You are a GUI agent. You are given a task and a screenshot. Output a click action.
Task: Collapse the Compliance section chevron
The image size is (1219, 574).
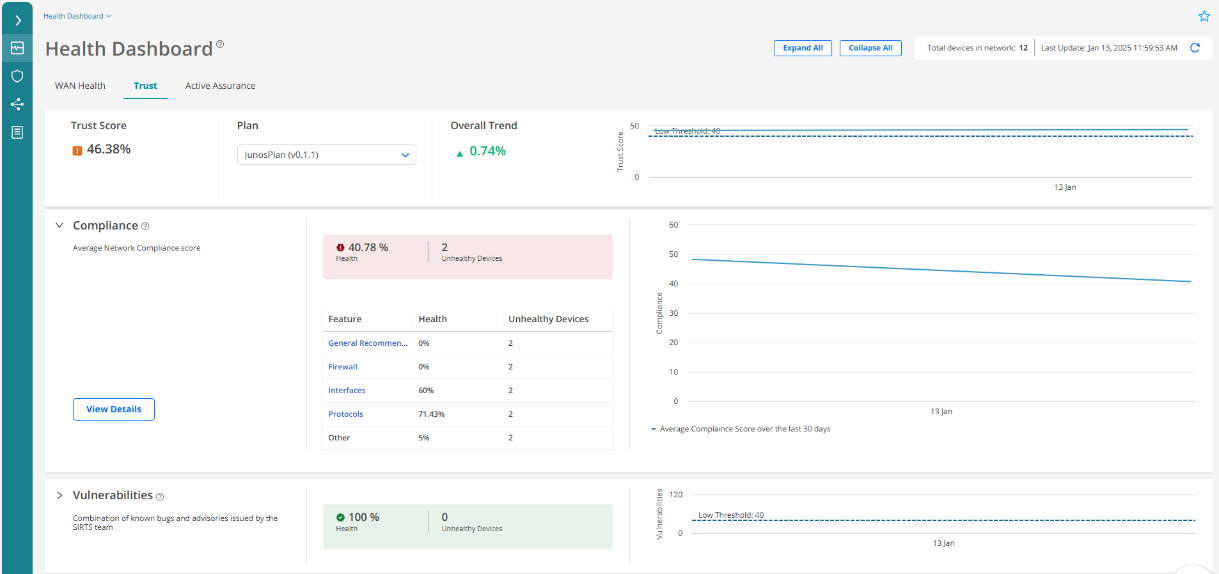pos(59,226)
